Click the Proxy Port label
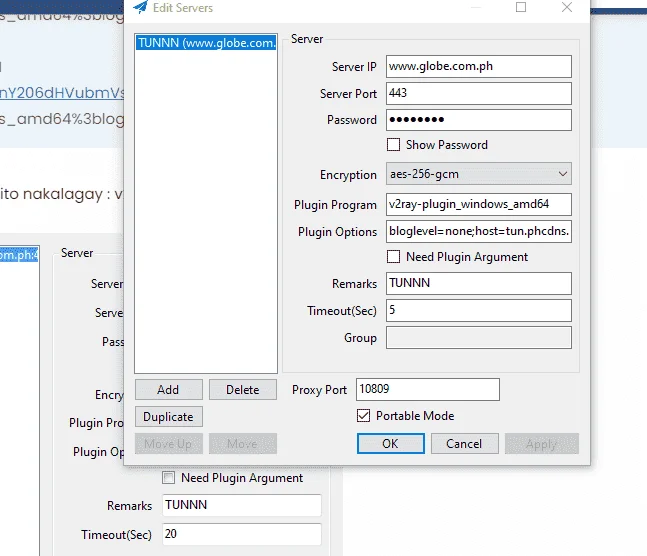647x556 pixels. pos(319,390)
